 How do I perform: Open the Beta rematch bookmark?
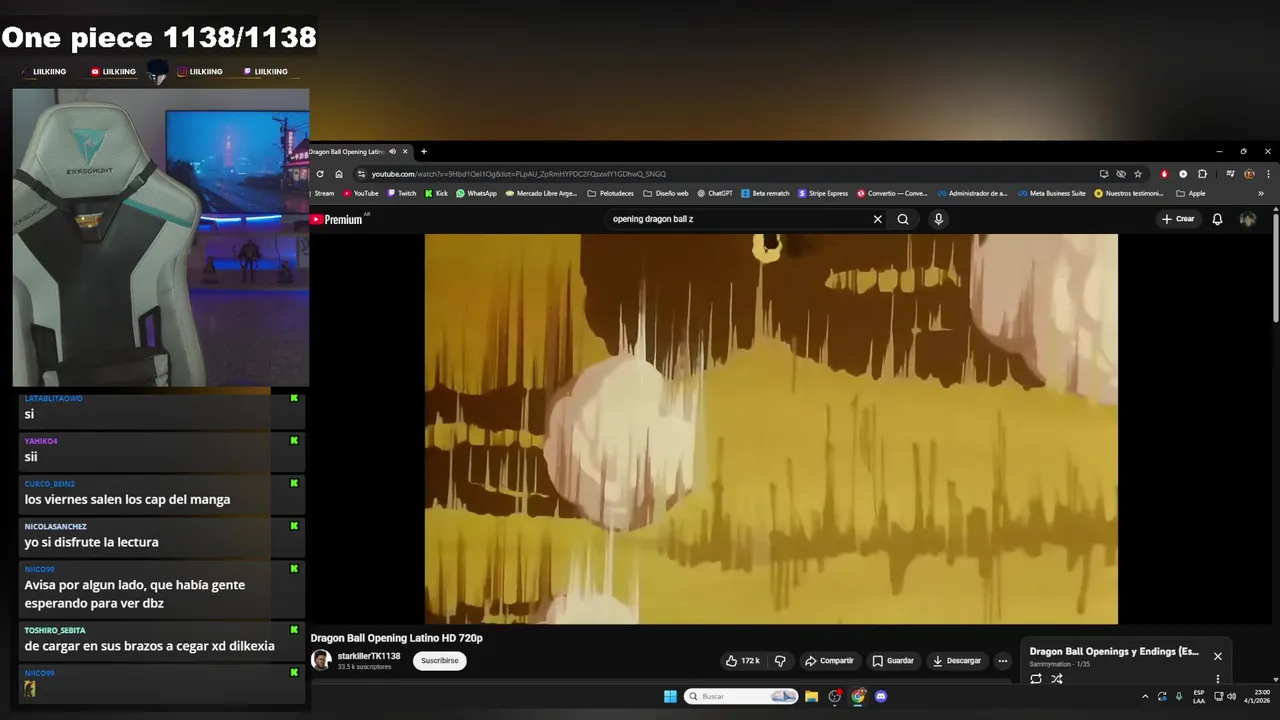tap(766, 193)
